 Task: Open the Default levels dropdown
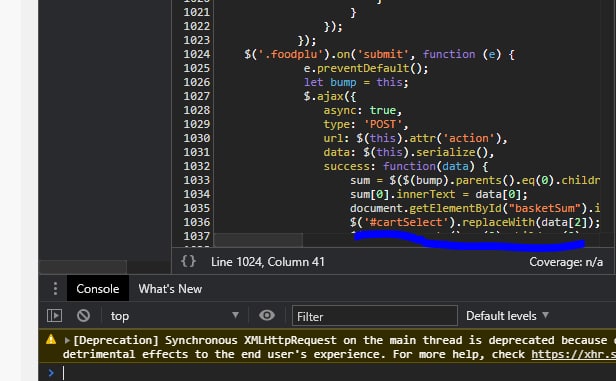507,316
